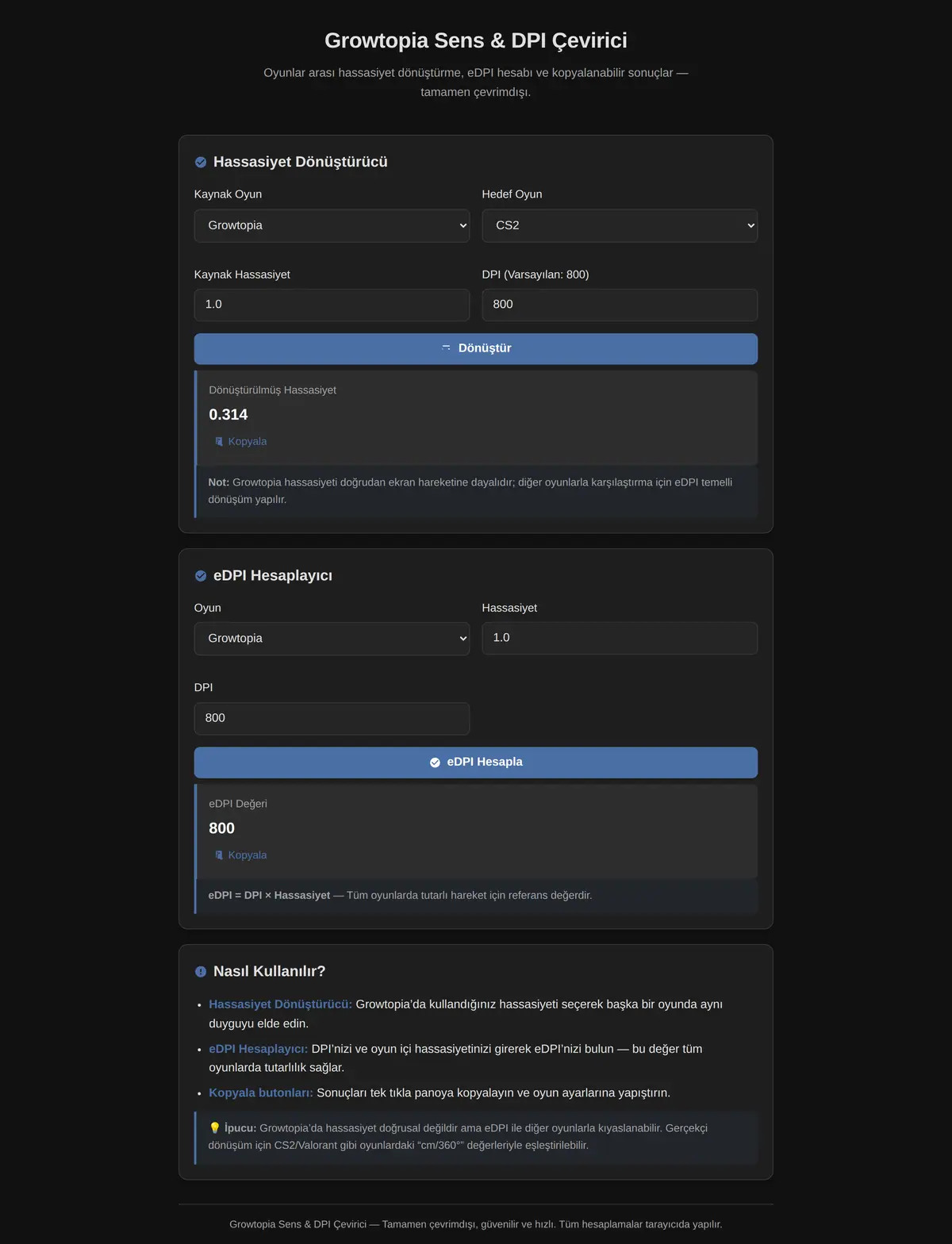Click the info icon beside Nasıl Kullanılır?
This screenshot has width=952, height=1244.
pos(201,972)
